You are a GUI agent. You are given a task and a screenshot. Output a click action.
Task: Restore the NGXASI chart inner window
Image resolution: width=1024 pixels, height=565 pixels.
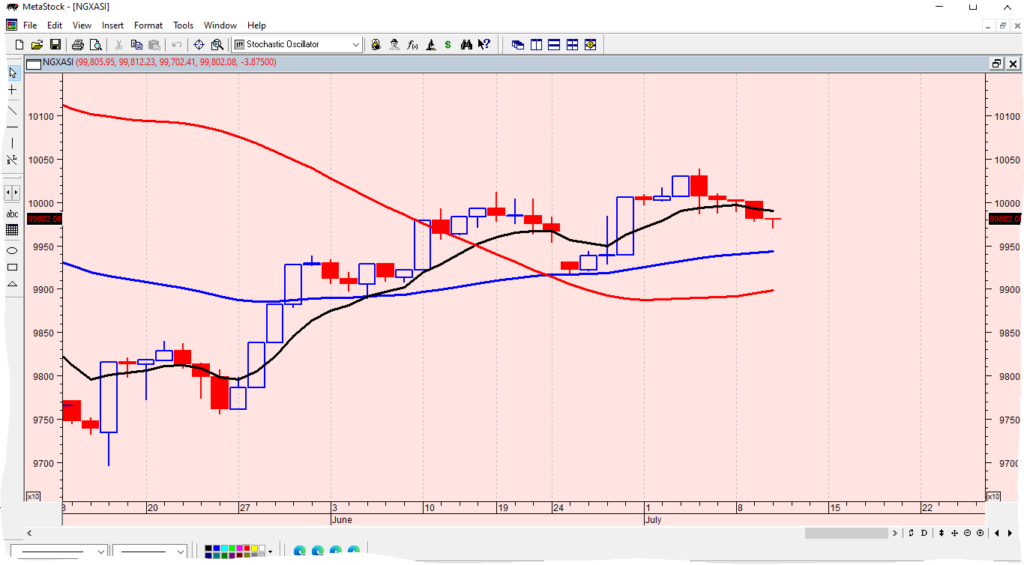(996, 63)
